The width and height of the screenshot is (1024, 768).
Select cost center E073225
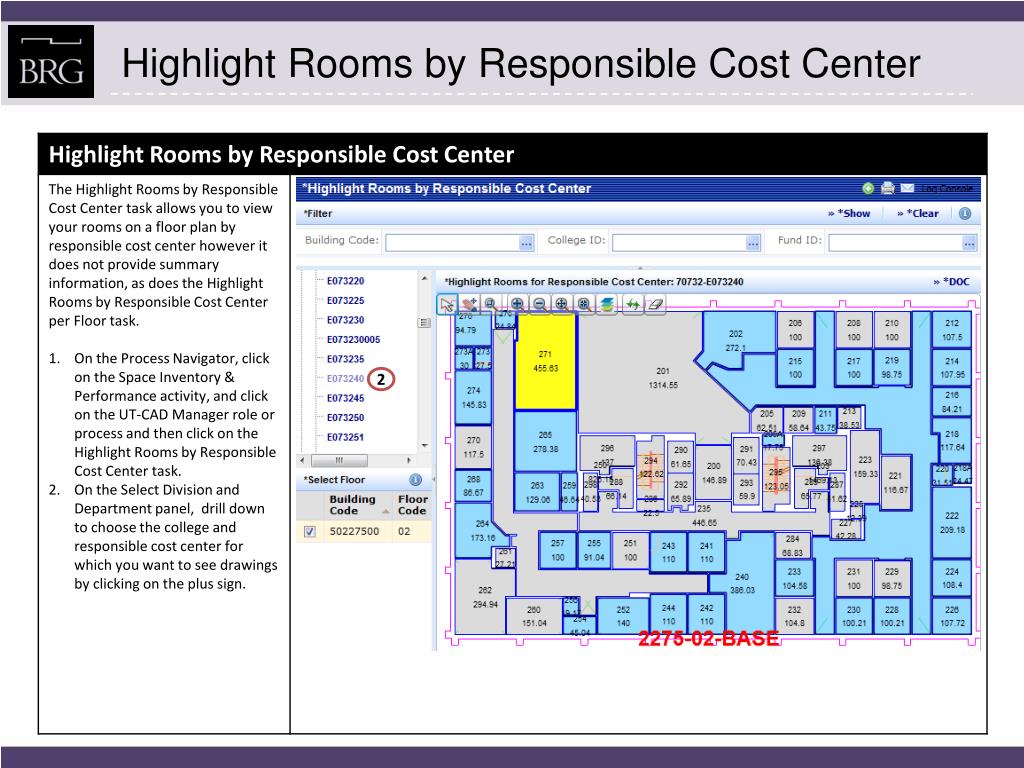pos(345,300)
